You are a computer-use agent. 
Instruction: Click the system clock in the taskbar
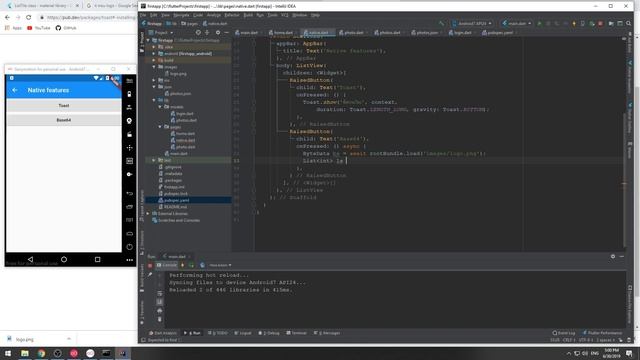pos(611,353)
